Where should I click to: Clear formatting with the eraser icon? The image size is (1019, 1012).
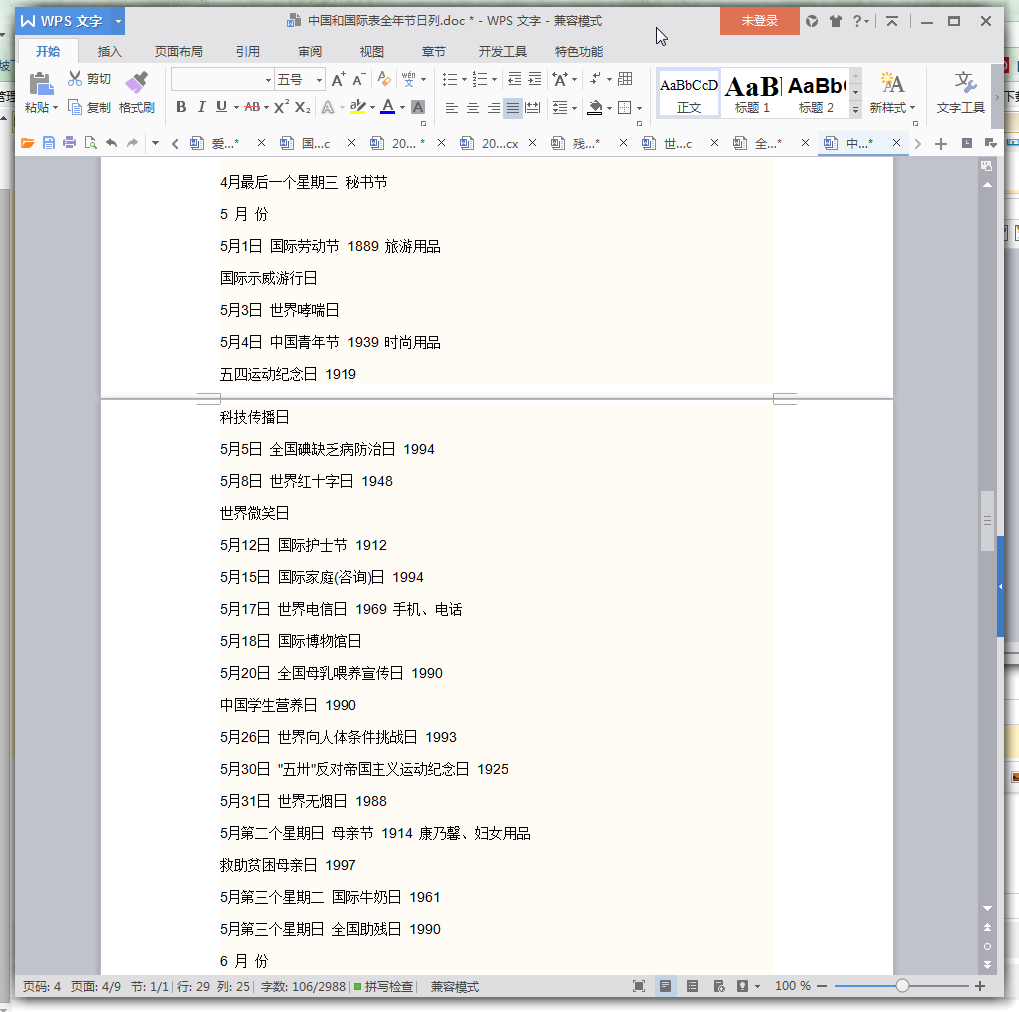pyautogui.click(x=384, y=79)
